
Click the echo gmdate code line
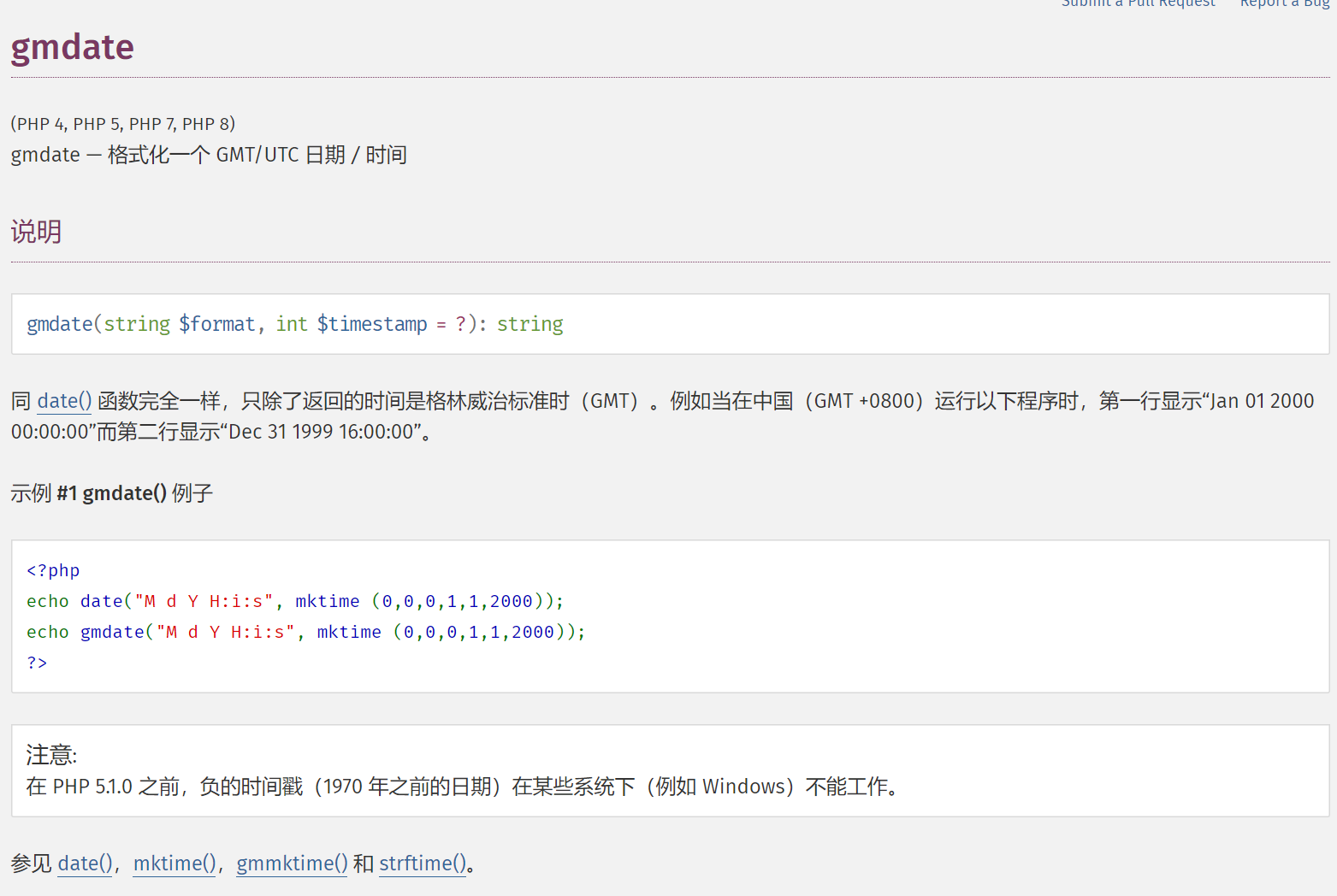click(305, 632)
